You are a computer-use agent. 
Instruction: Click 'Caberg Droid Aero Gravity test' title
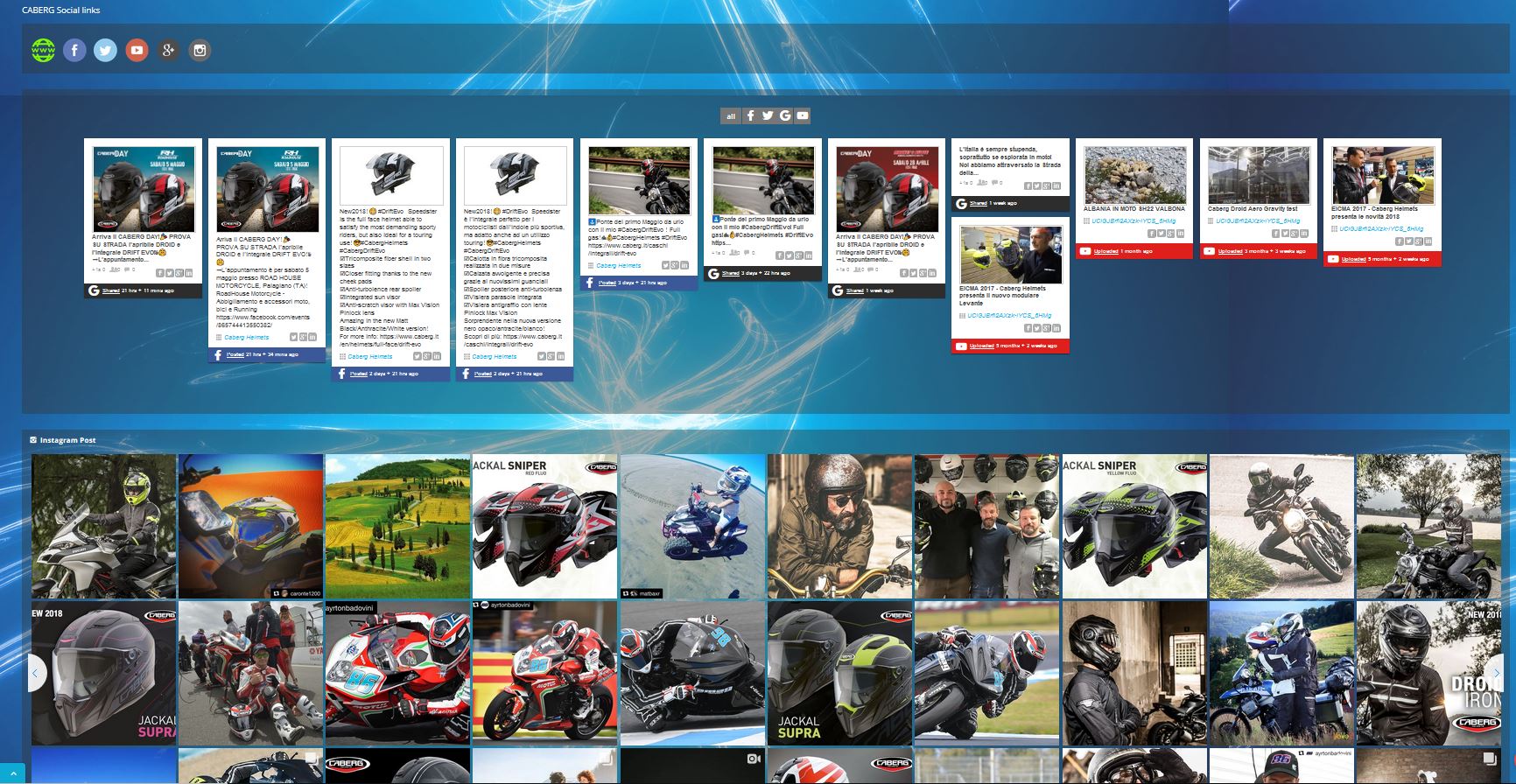(x=1253, y=209)
